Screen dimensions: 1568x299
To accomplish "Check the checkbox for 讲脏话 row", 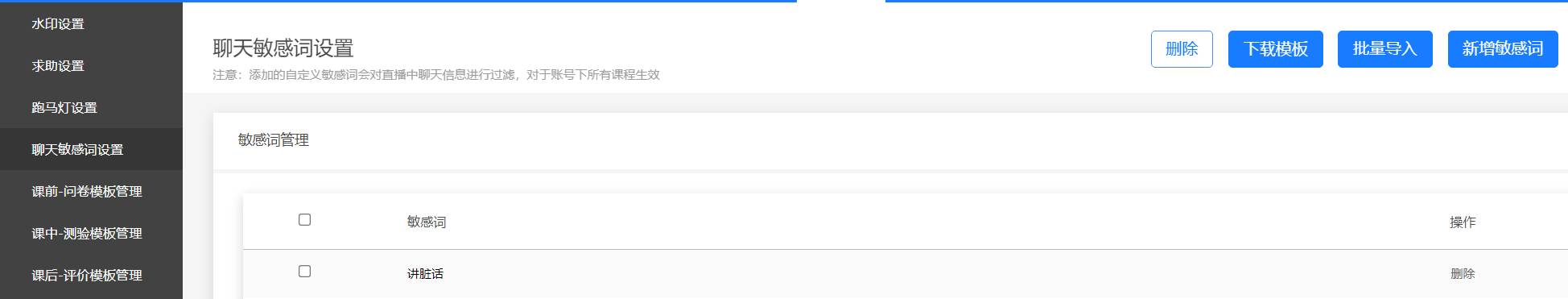I will (304, 272).
